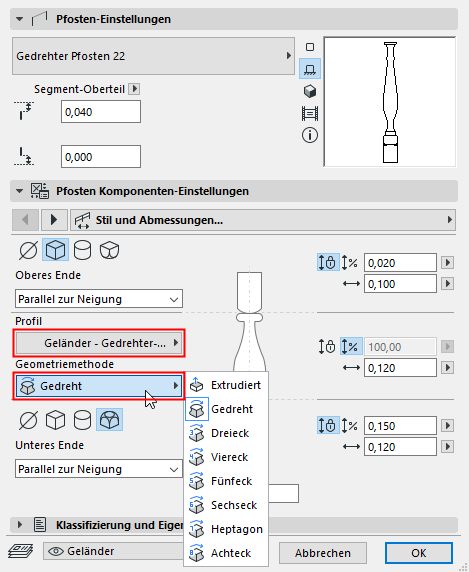The image size is (469, 572).
Task: Select the cylinder shape for upper end
Action: [x=82, y=250]
